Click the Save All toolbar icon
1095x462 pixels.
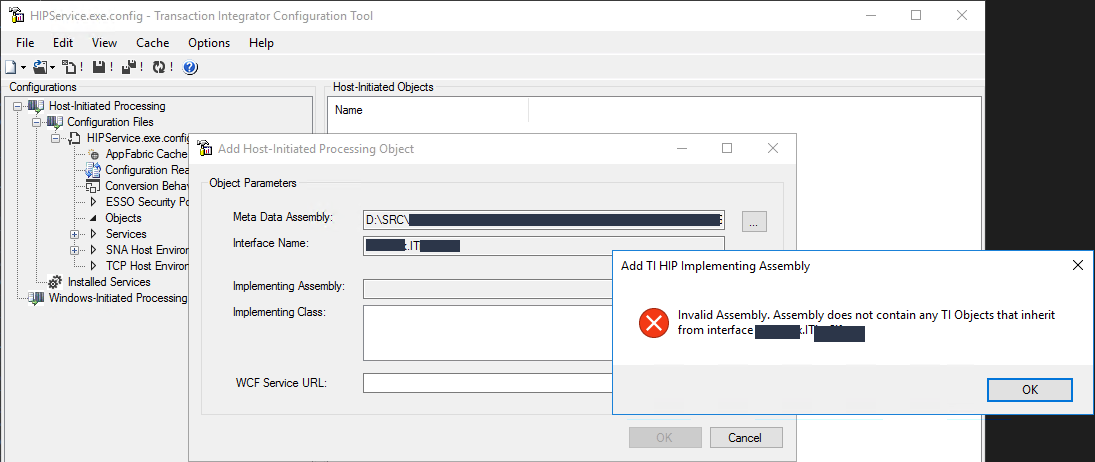click(x=129, y=67)
